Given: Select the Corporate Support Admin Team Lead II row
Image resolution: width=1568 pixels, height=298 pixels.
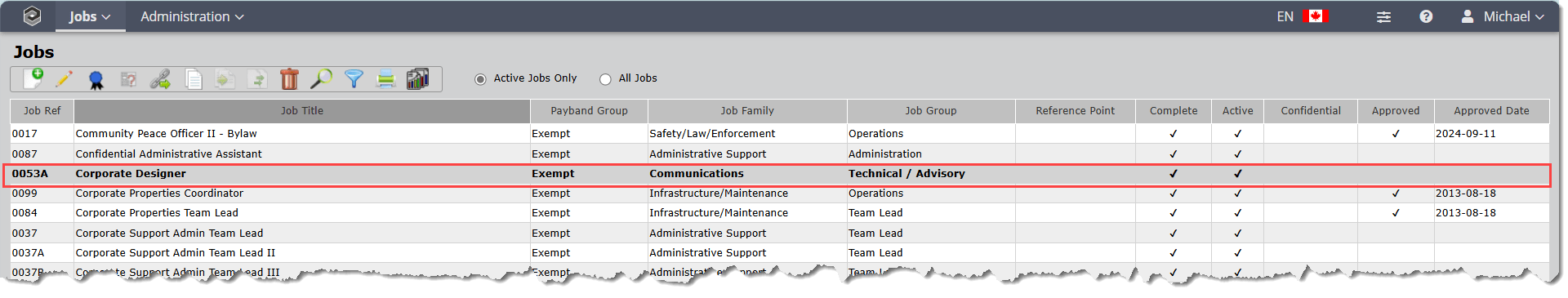Looking at the screenshot, I should [780, 253].
